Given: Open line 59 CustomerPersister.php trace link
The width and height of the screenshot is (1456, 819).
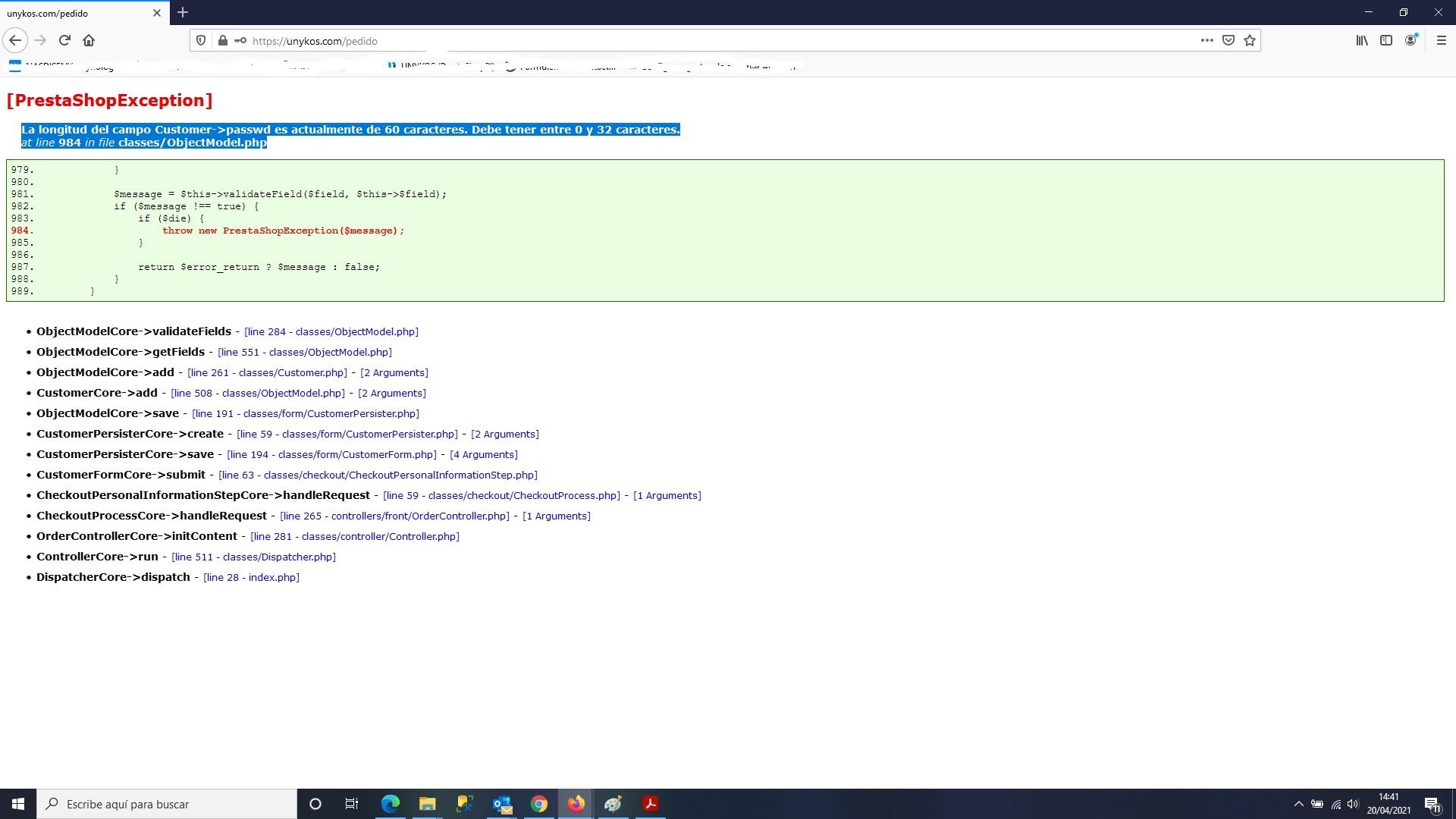Looking at the screenshot, I should click(347, 434).
